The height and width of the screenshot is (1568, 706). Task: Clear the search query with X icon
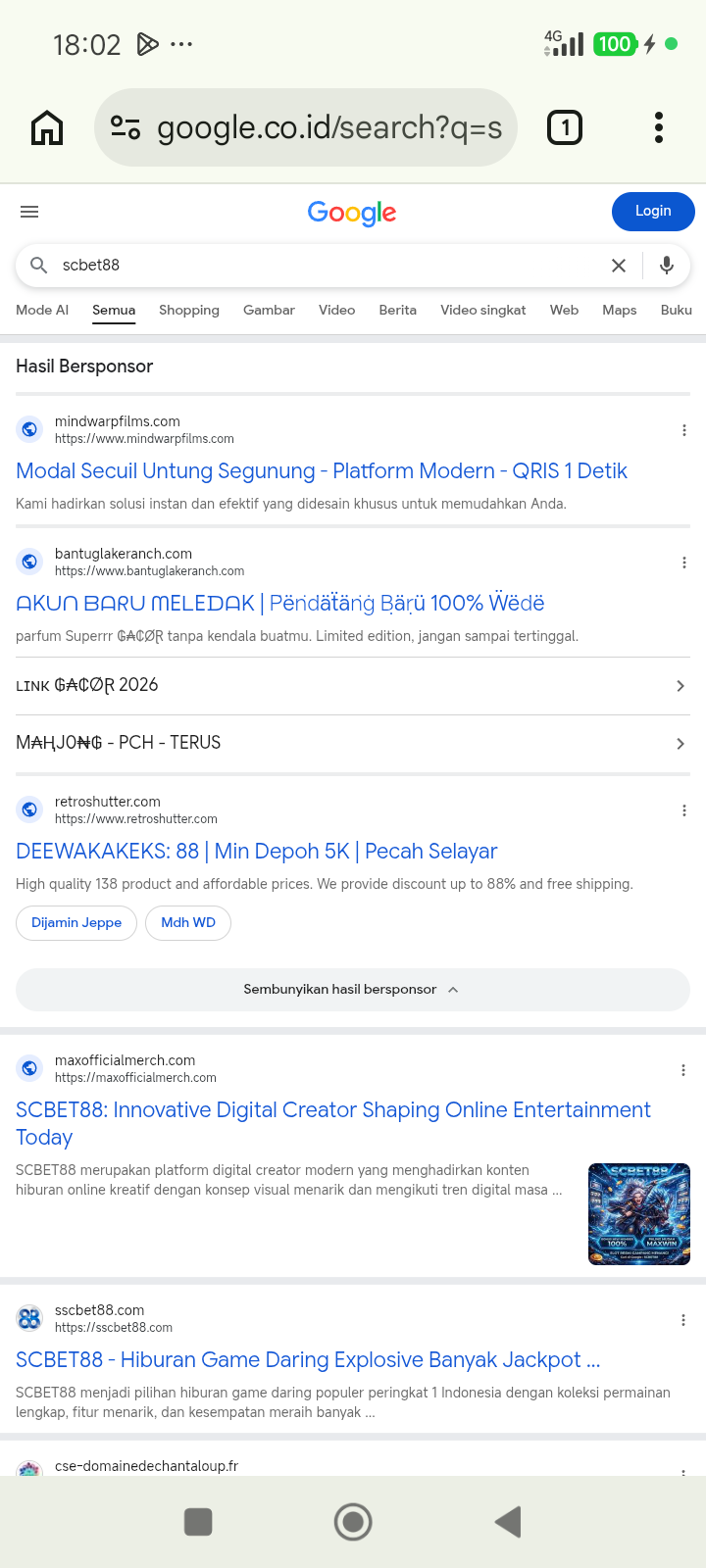(x=619, y=266)
